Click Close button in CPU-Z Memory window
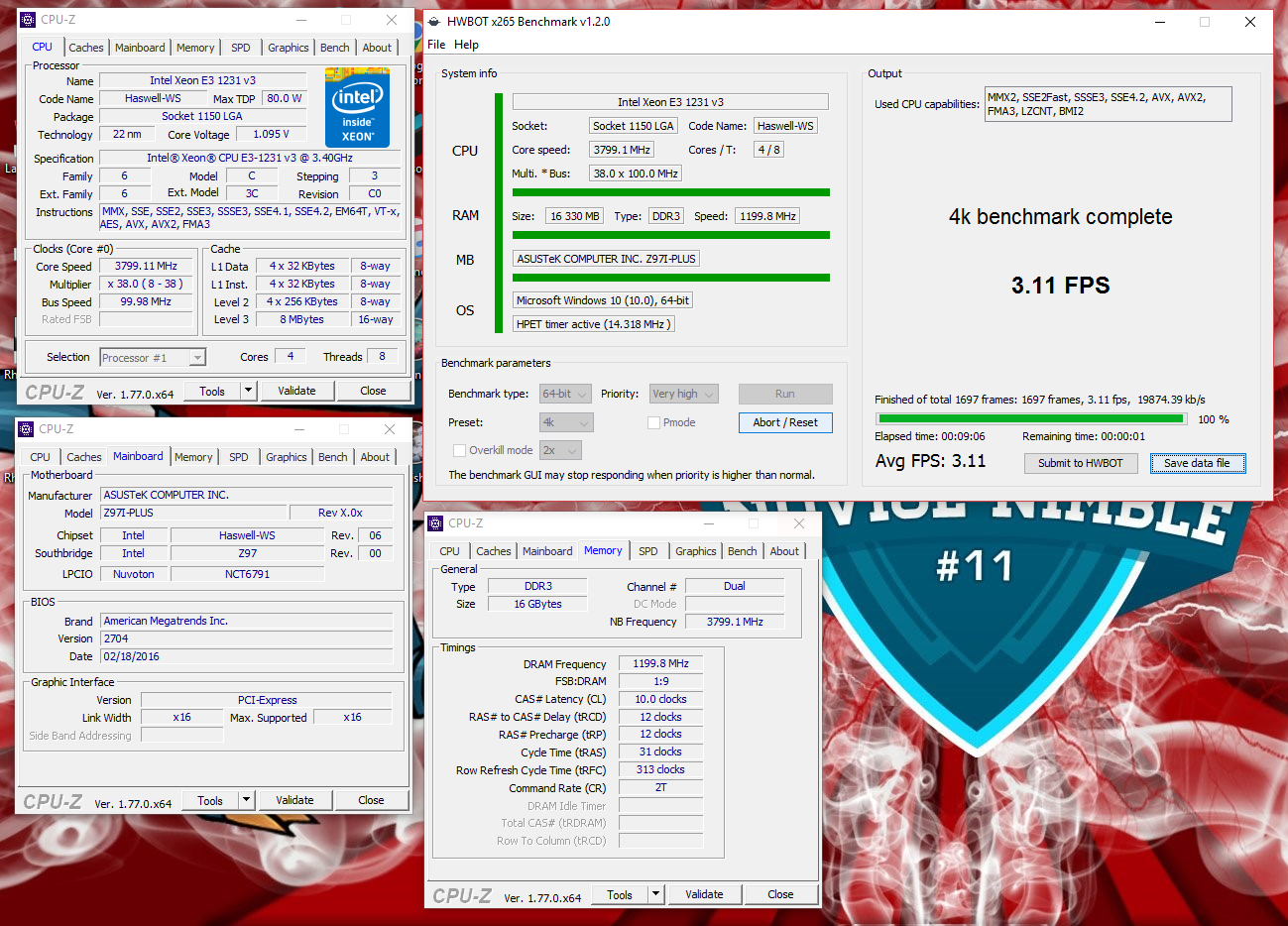The image size is (1288, 926). (780, 894)
